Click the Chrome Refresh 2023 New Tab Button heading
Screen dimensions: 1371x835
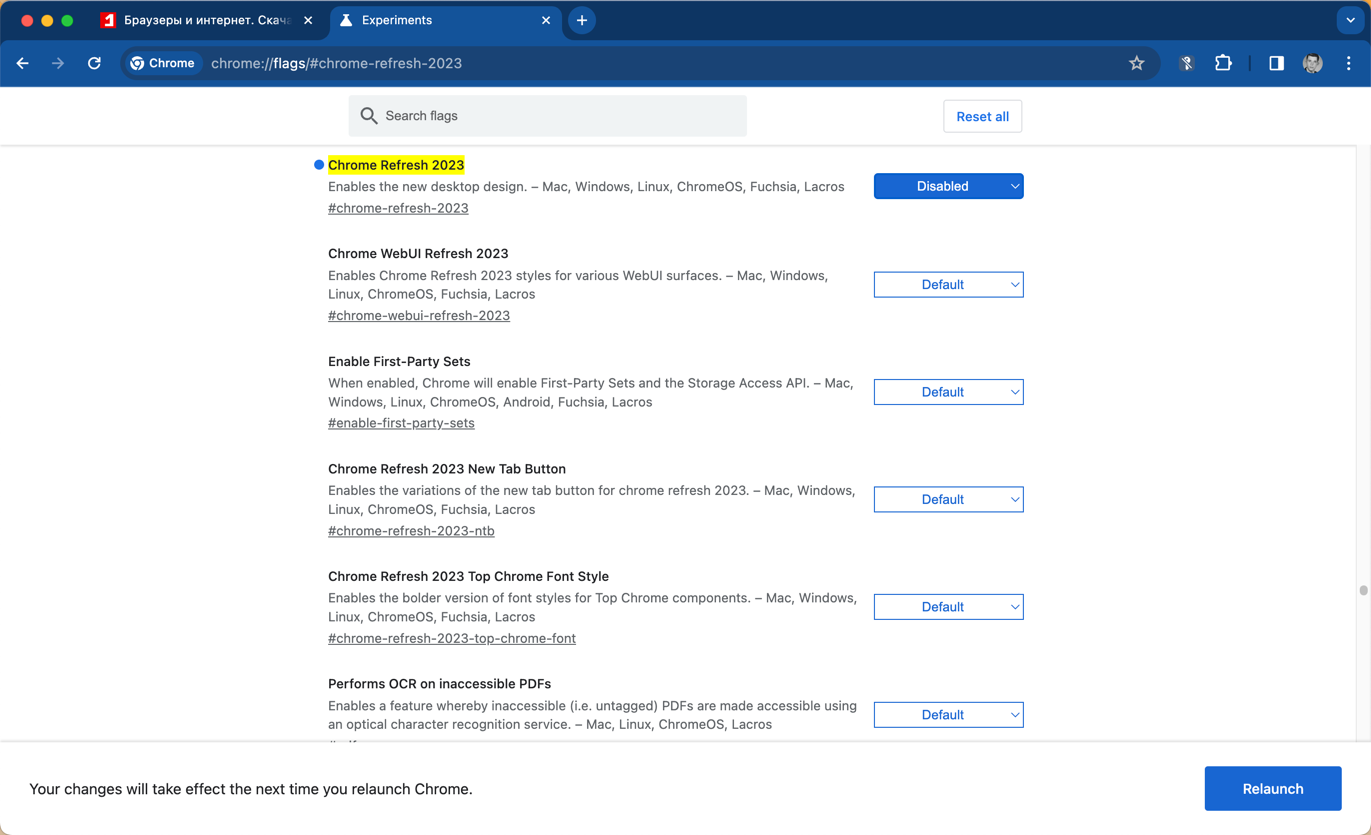pyautogui.click(x=447, y=469)
